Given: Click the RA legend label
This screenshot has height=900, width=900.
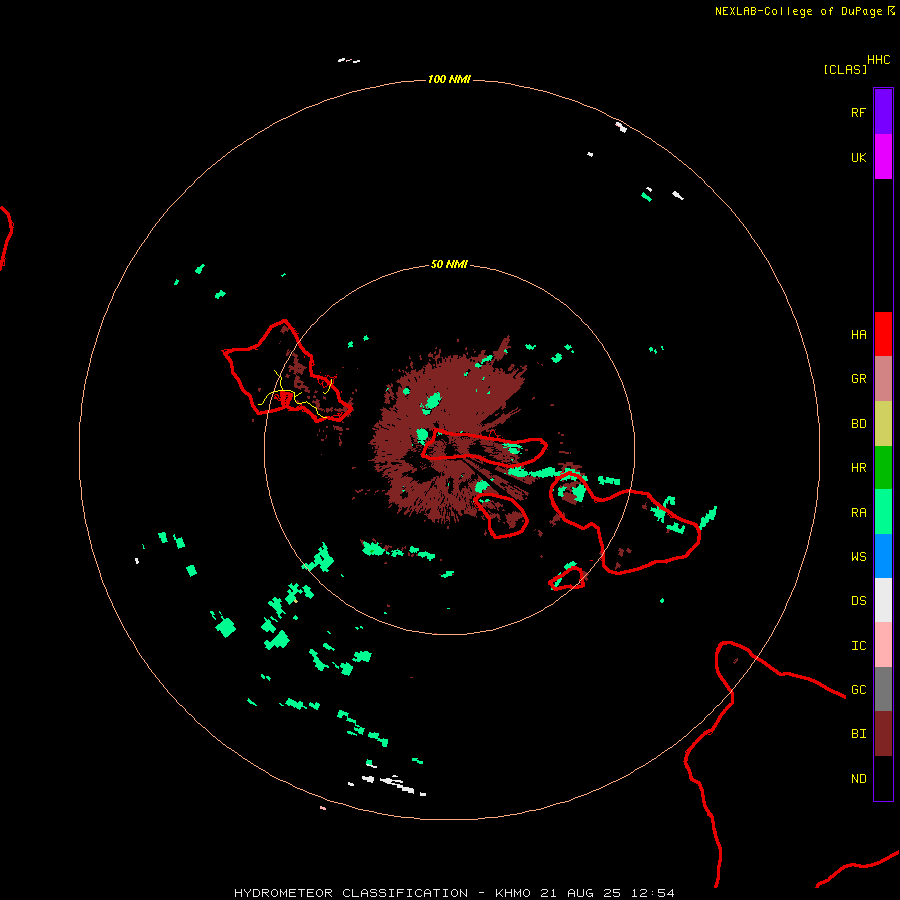Looking at the screenshot, I should point(858,513).
